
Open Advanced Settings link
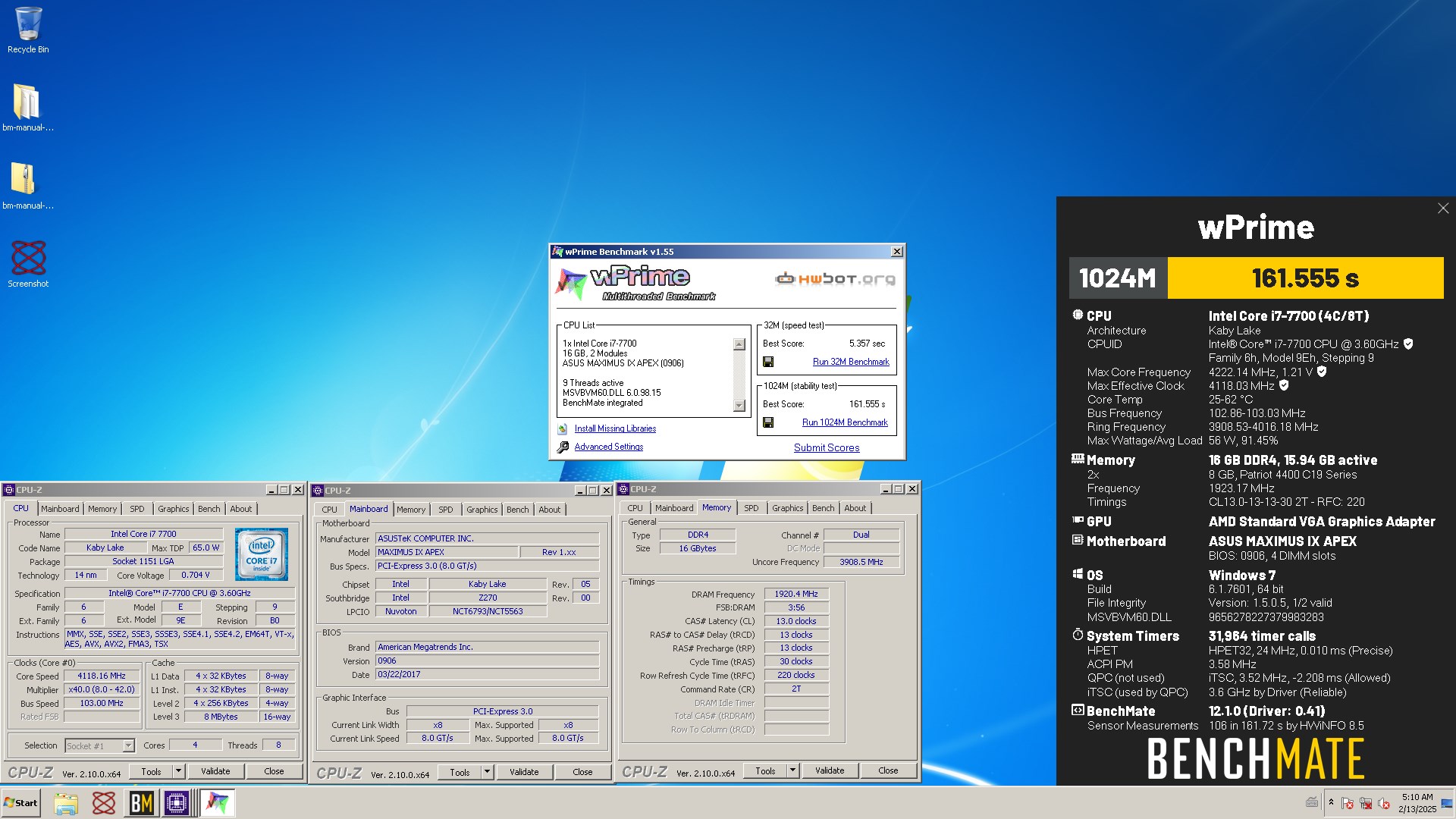[609, 447]
